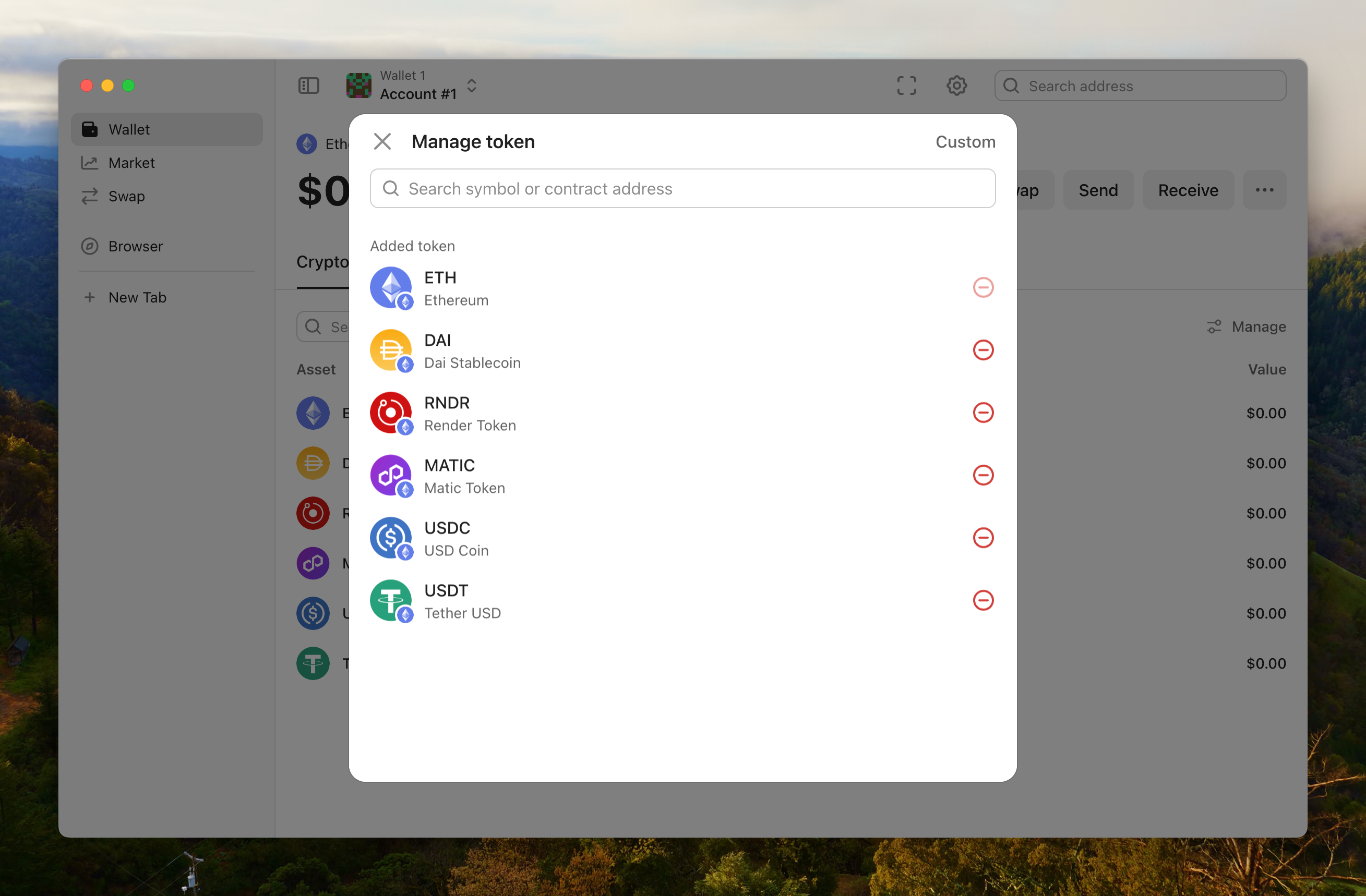Click the account avatar icon
Screen dimensions: 1366x896
point(359,86)
